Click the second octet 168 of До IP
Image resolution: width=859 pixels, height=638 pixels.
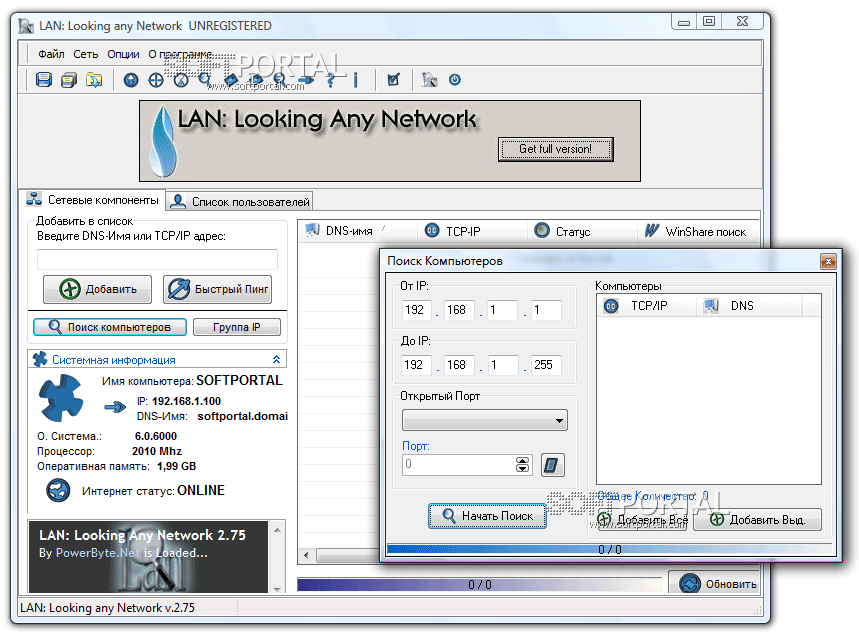tap(459, 365)
